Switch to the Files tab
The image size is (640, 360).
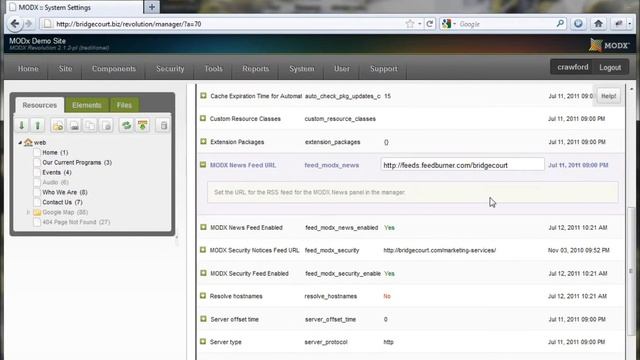pyautogui.click(x=124, y=105)
